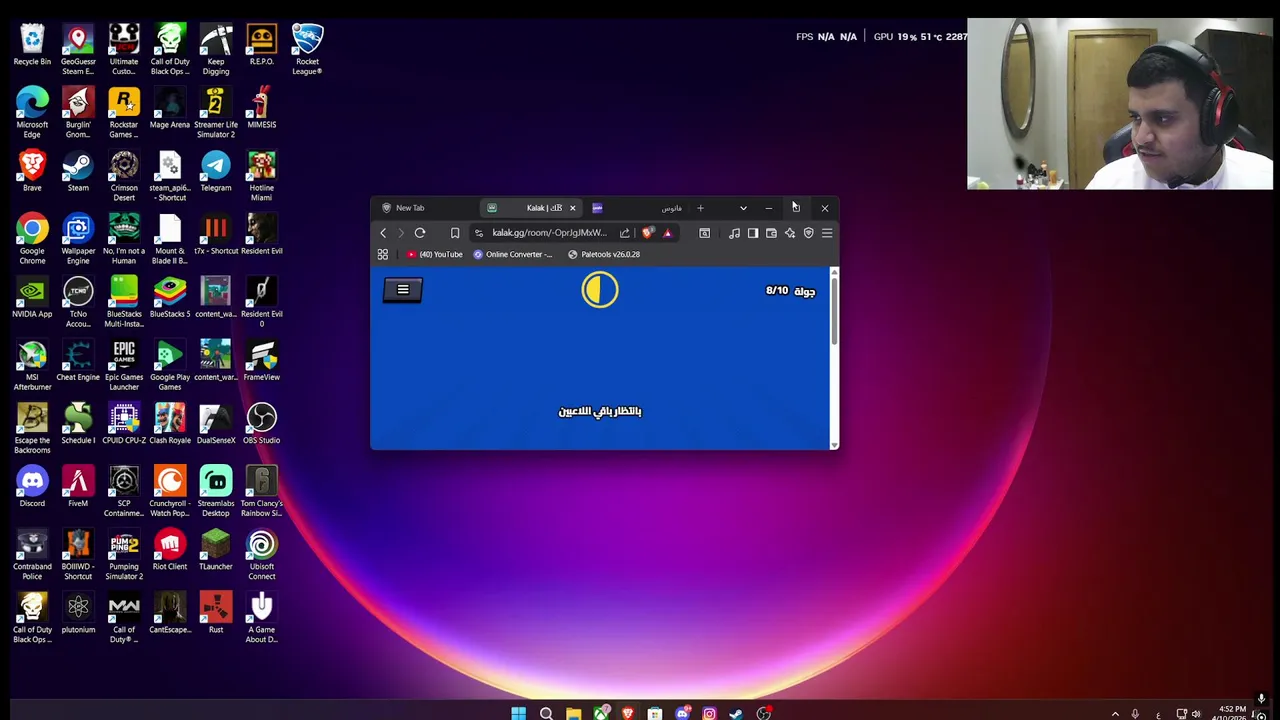Open File Explorer from taskbar
Viewport: 1280px width, 720px height.
coord(573,713)
